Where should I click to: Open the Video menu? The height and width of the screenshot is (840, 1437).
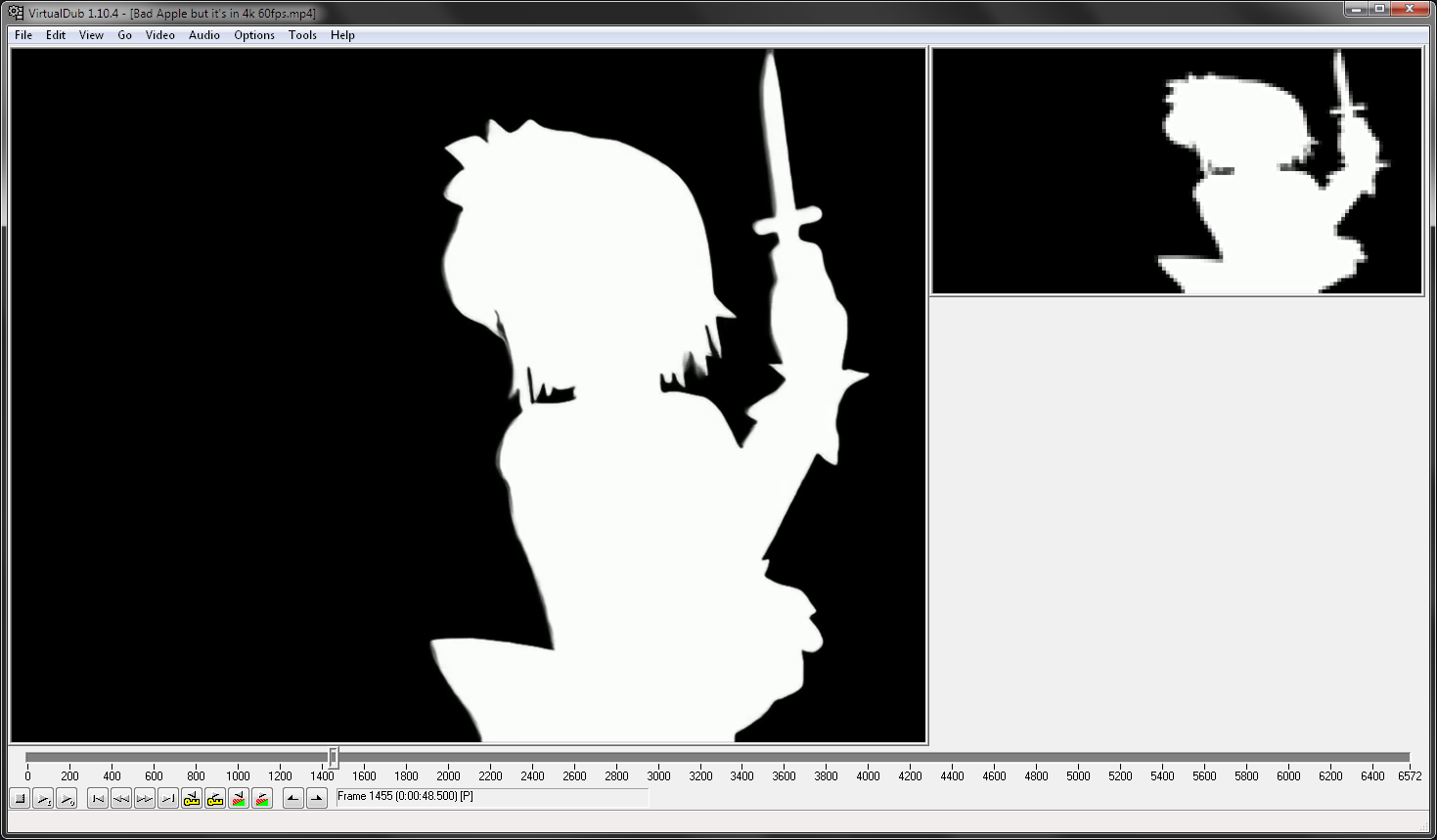(x=160, y=35)
